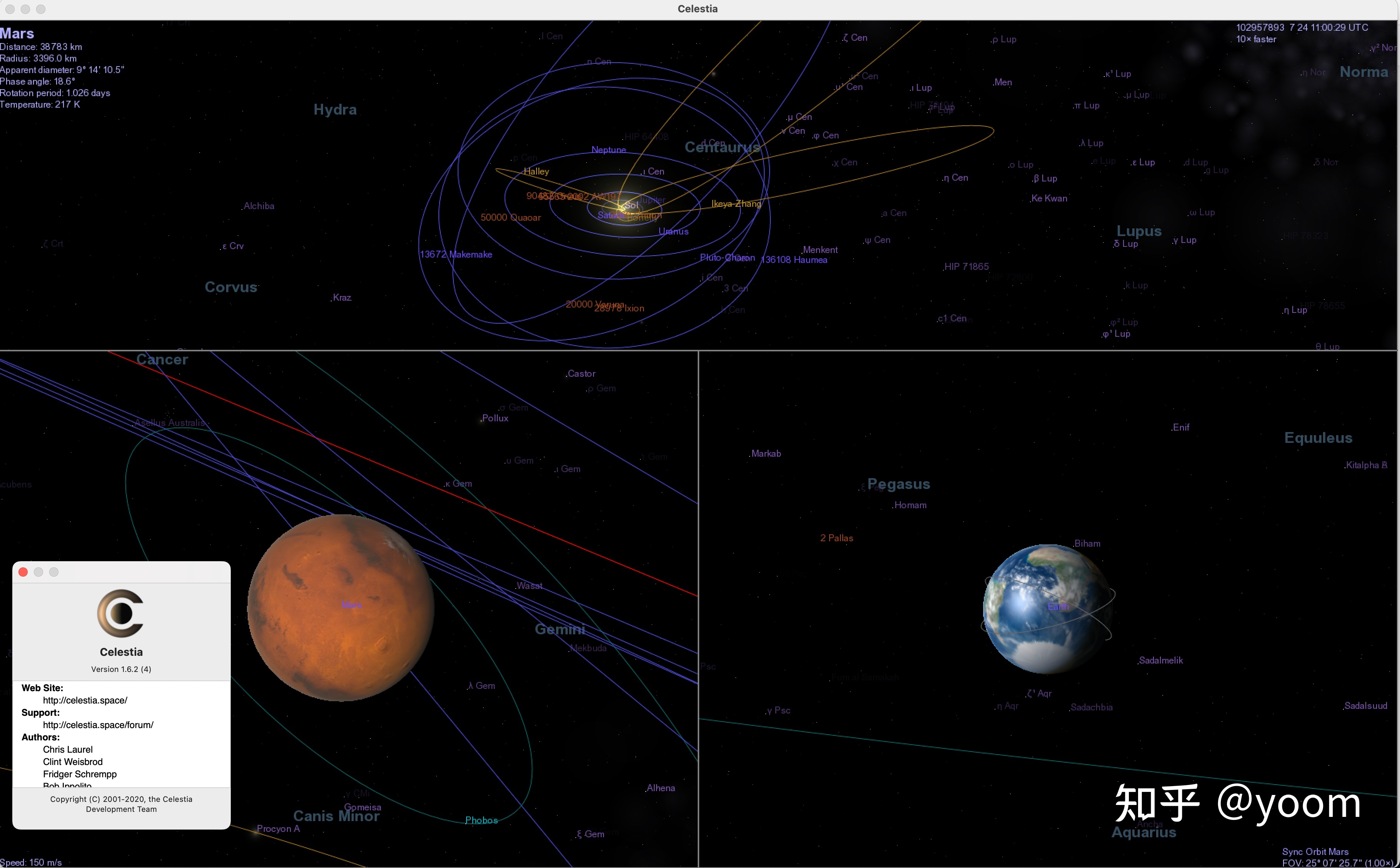Viewport: 1400px width, 868px height.
Task: Select the star Alchiba
Action: [x=258, y=206]
